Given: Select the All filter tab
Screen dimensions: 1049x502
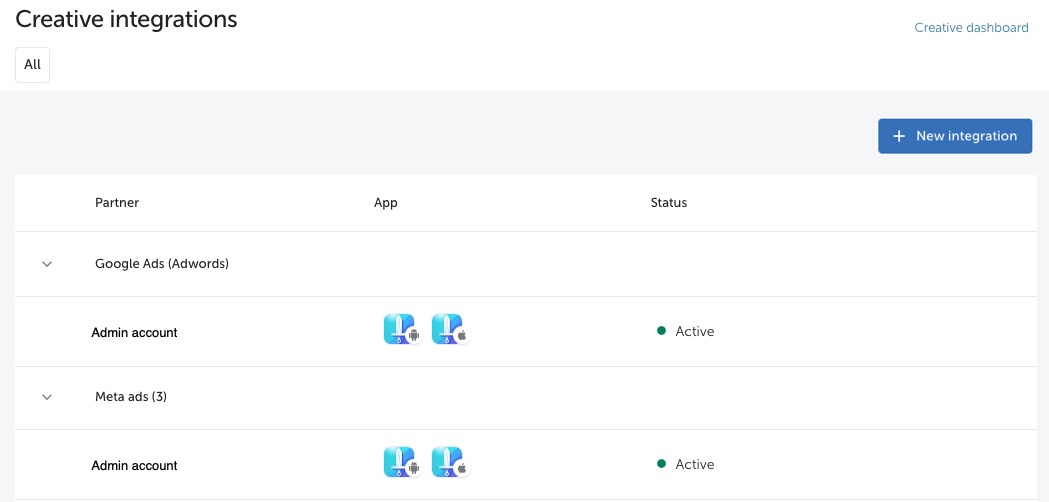Looking at the screenshot, I should 32,65.
